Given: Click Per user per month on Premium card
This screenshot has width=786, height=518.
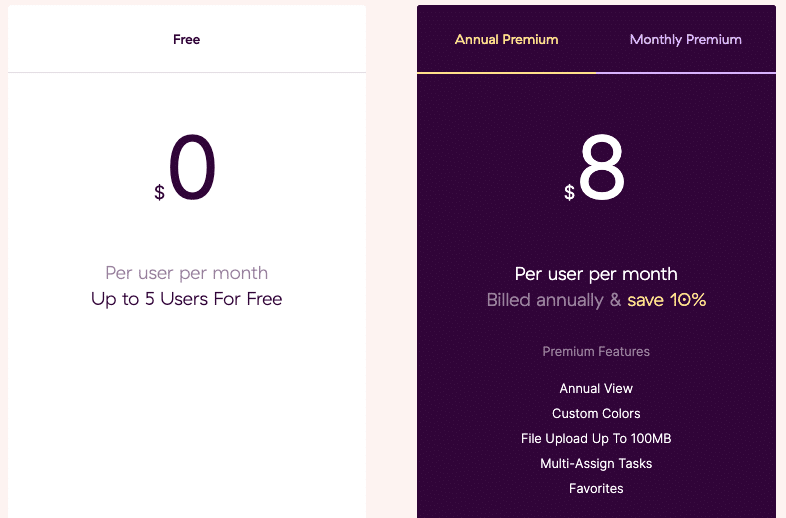Looking at the screenshot, I should [x=596, y=274].
